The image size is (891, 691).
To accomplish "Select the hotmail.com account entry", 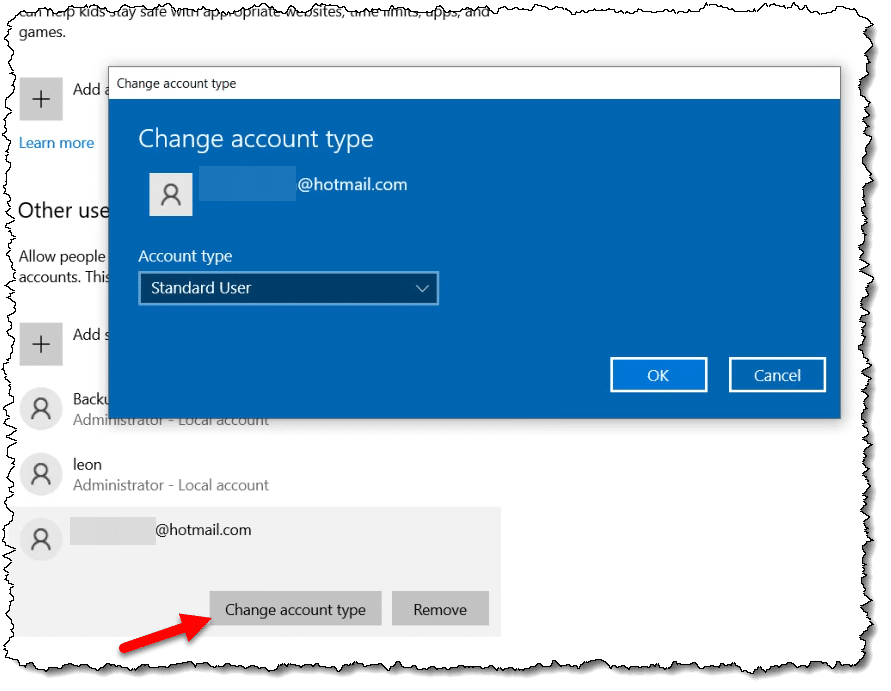I will point(200,539).
